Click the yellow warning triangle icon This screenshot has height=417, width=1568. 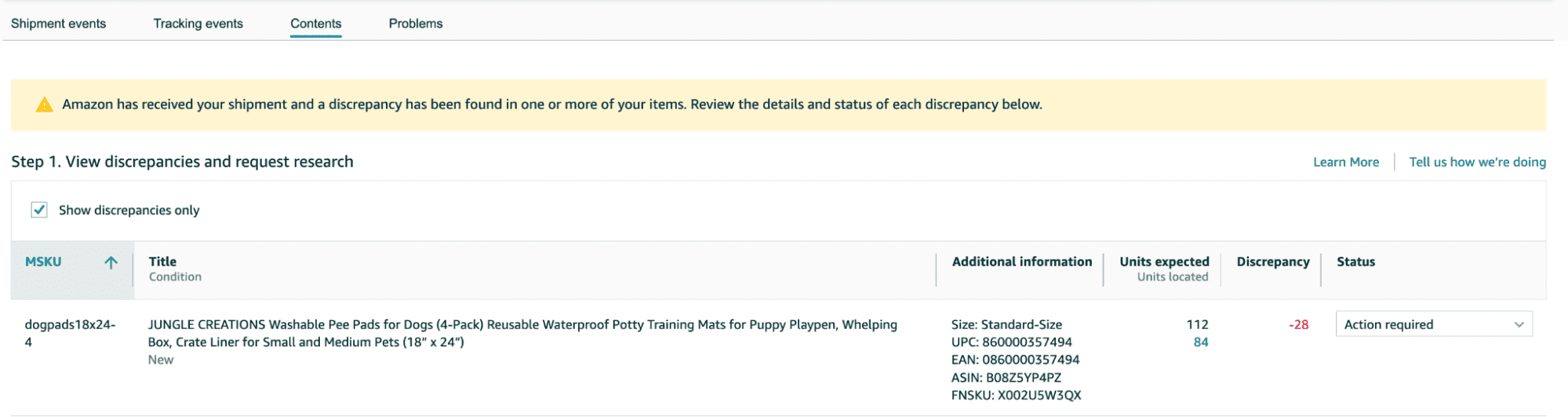coord(45,104)
